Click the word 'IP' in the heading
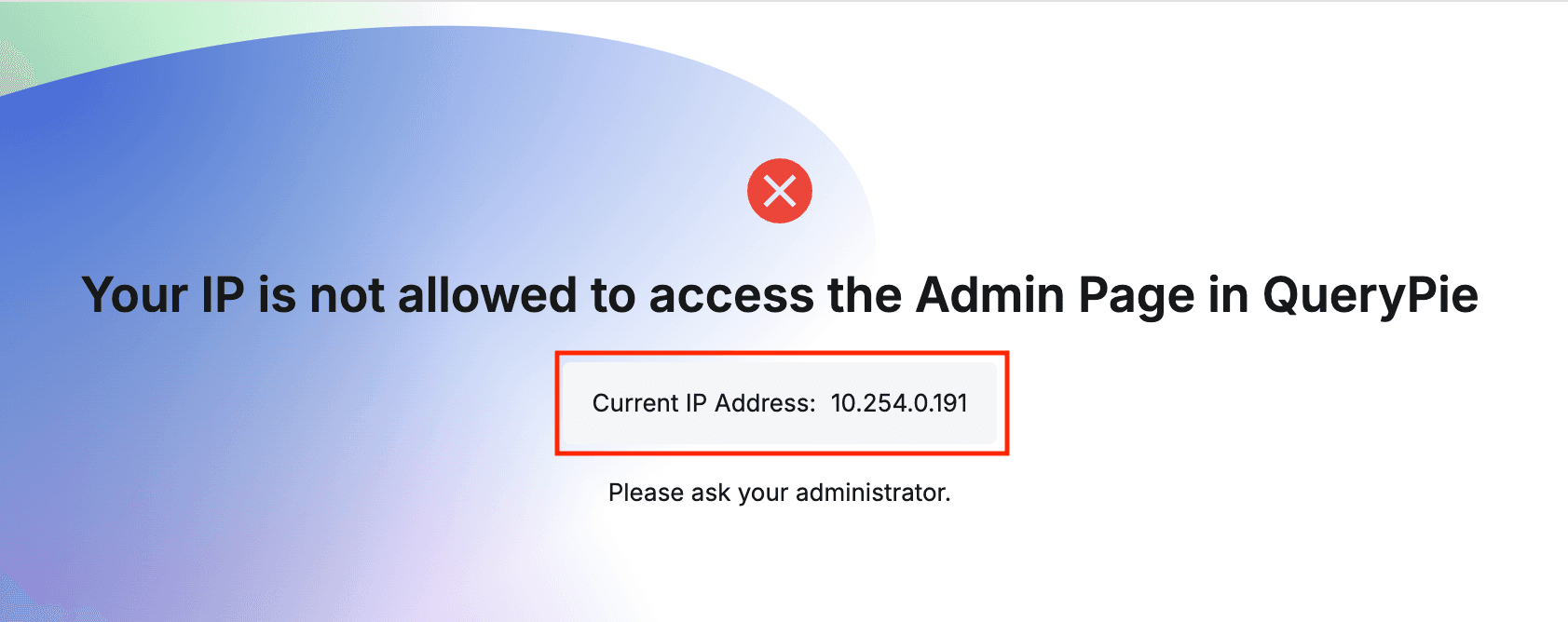This screenshot has width=1568, height=622. click(x=223, y=296)
